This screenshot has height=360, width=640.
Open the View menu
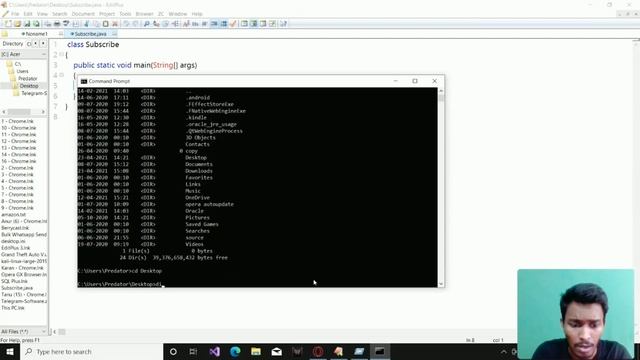pos(42,14)
